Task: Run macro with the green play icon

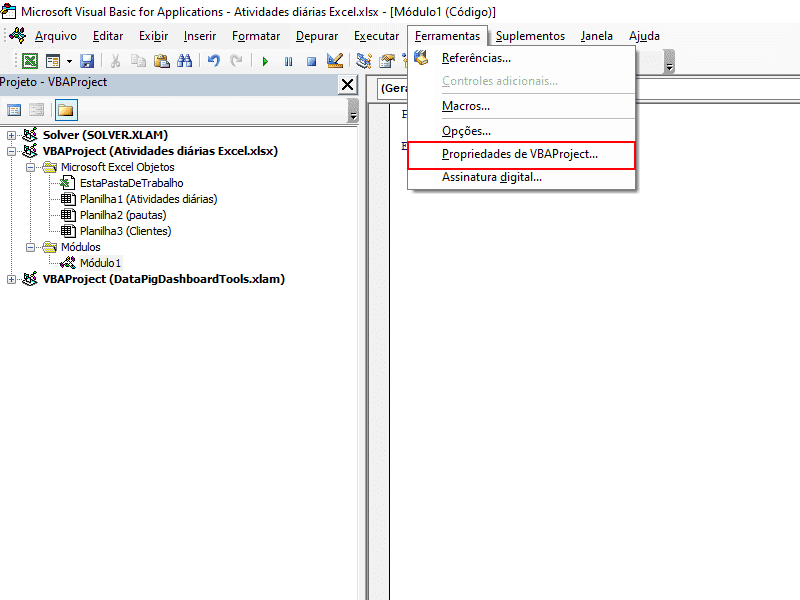Action: (x=265, y=61)
